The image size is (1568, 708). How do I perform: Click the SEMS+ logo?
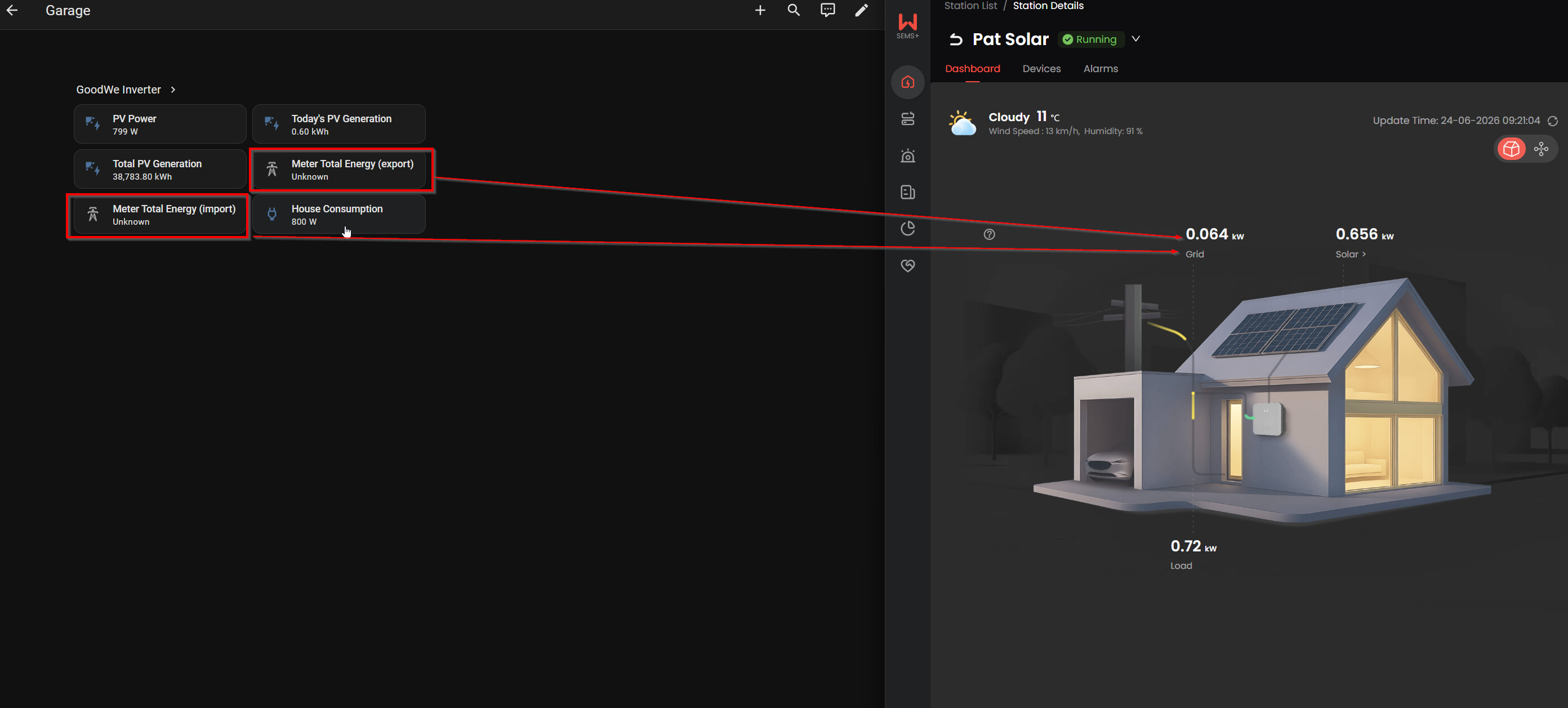click(x=907, y=26)
